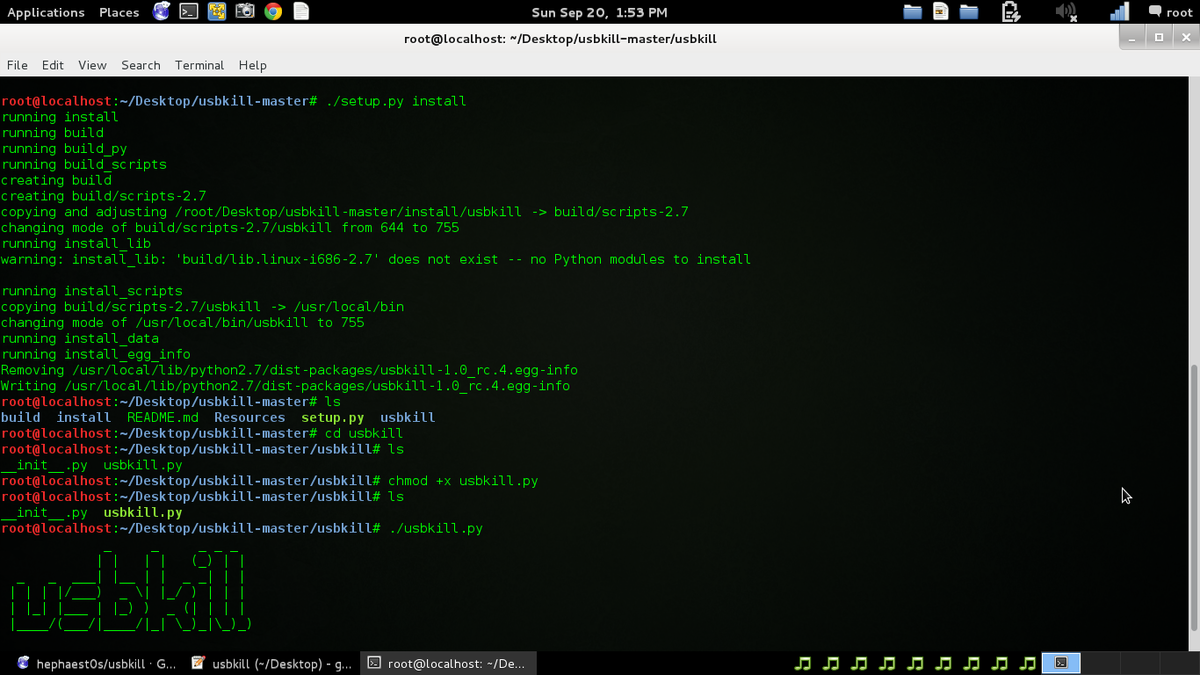Switch to usbkill (~/Desktop) gedit window

pyautogui.click(x=270, y=663)
